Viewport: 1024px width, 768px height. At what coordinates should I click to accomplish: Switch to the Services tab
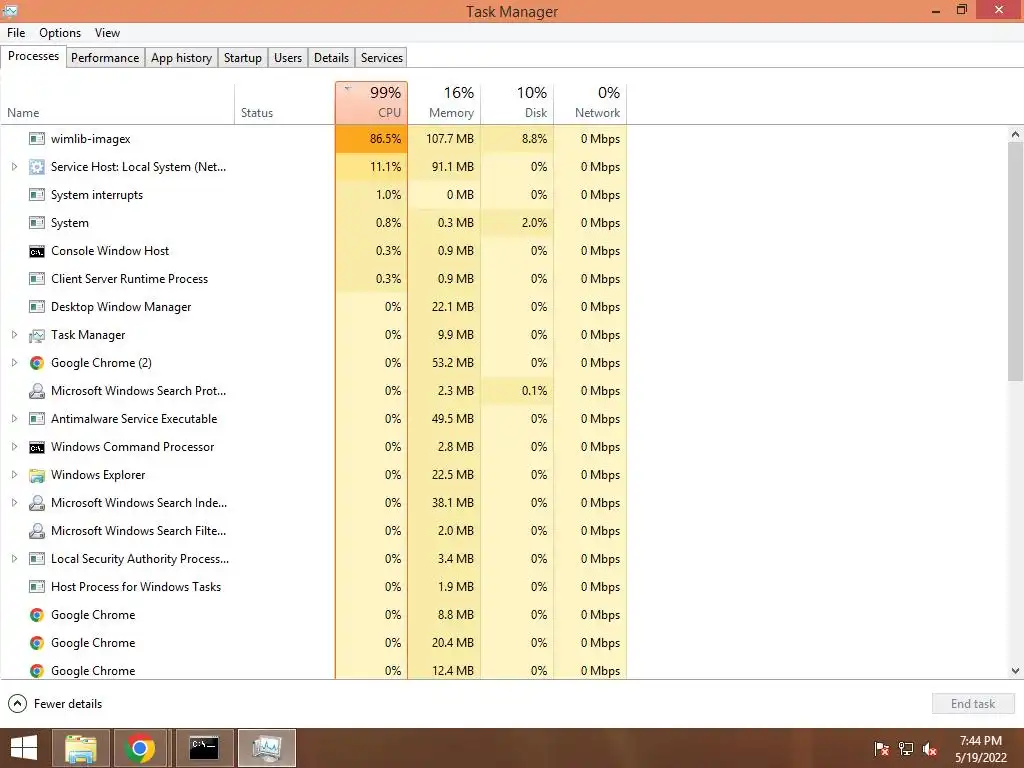382,57
